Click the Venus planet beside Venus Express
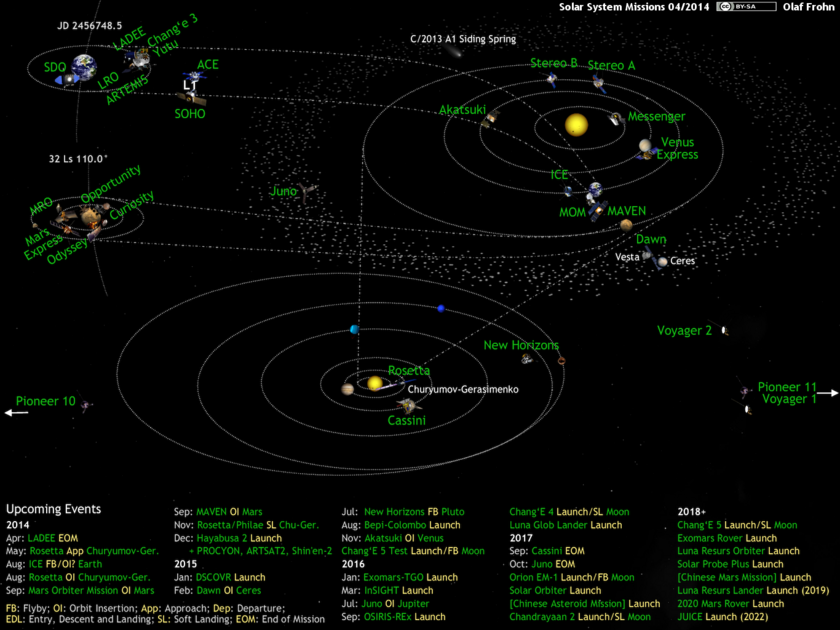 [645, 145]
